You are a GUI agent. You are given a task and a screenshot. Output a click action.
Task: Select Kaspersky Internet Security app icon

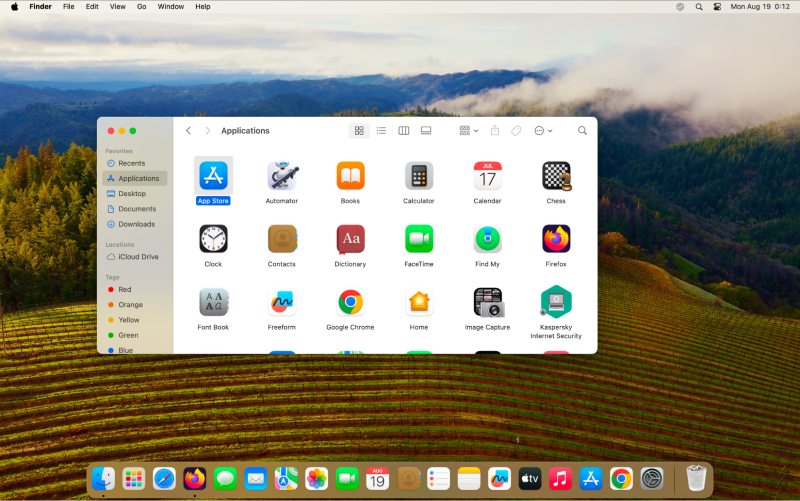coord(556,302)
